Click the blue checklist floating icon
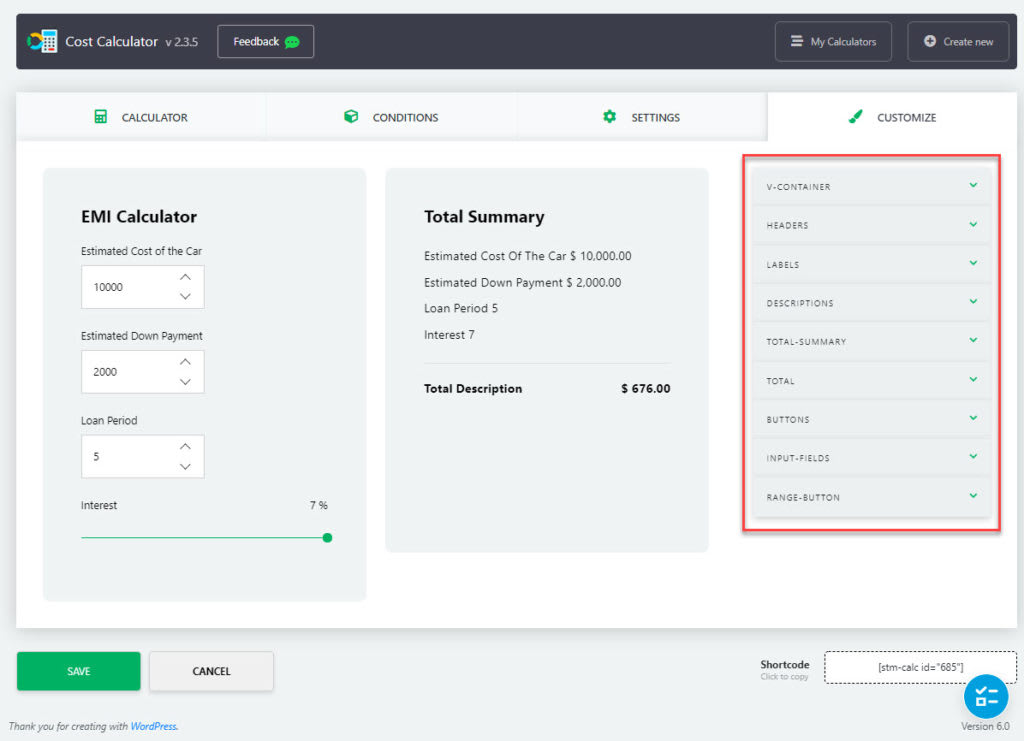This screenshot has width=1024, height=741. (986, 697)
